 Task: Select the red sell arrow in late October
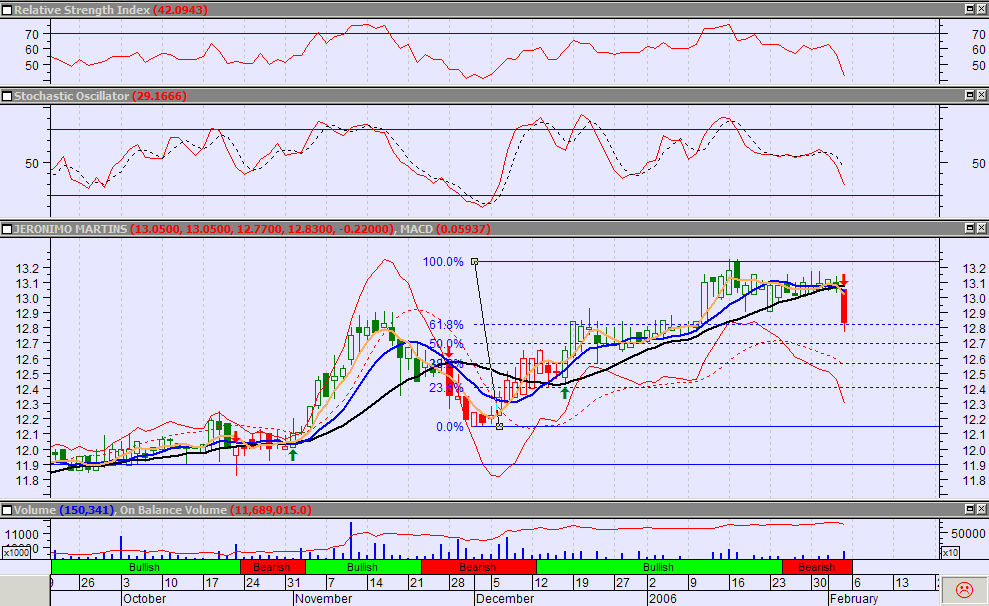click(x=236, y=437)
